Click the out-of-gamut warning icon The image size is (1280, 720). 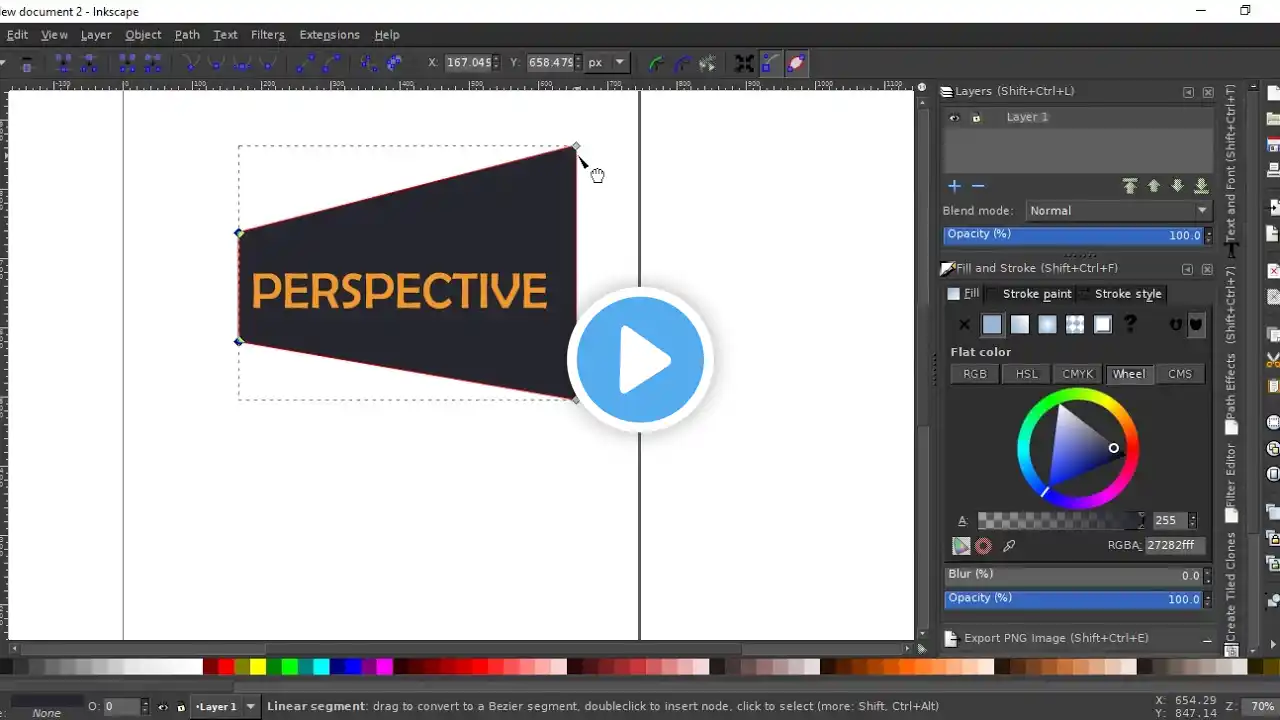coord(983,546)
